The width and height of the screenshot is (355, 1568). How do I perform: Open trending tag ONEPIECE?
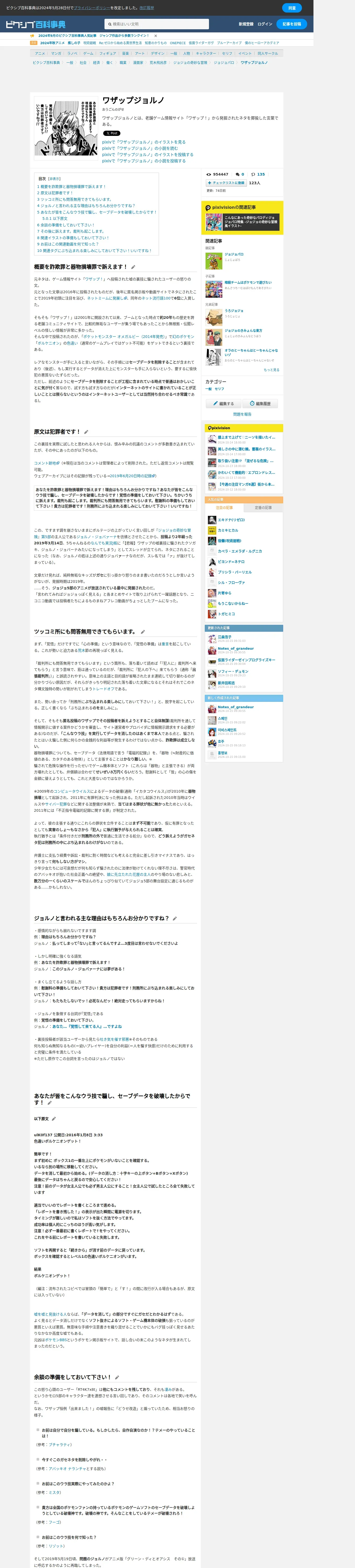point(178,43)
